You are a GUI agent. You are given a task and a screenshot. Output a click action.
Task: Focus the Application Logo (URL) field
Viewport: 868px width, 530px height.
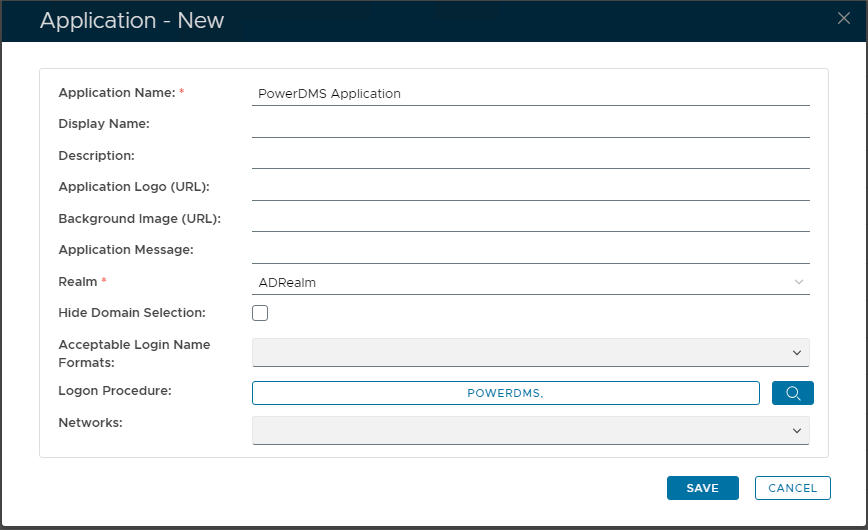pos(530,187)
